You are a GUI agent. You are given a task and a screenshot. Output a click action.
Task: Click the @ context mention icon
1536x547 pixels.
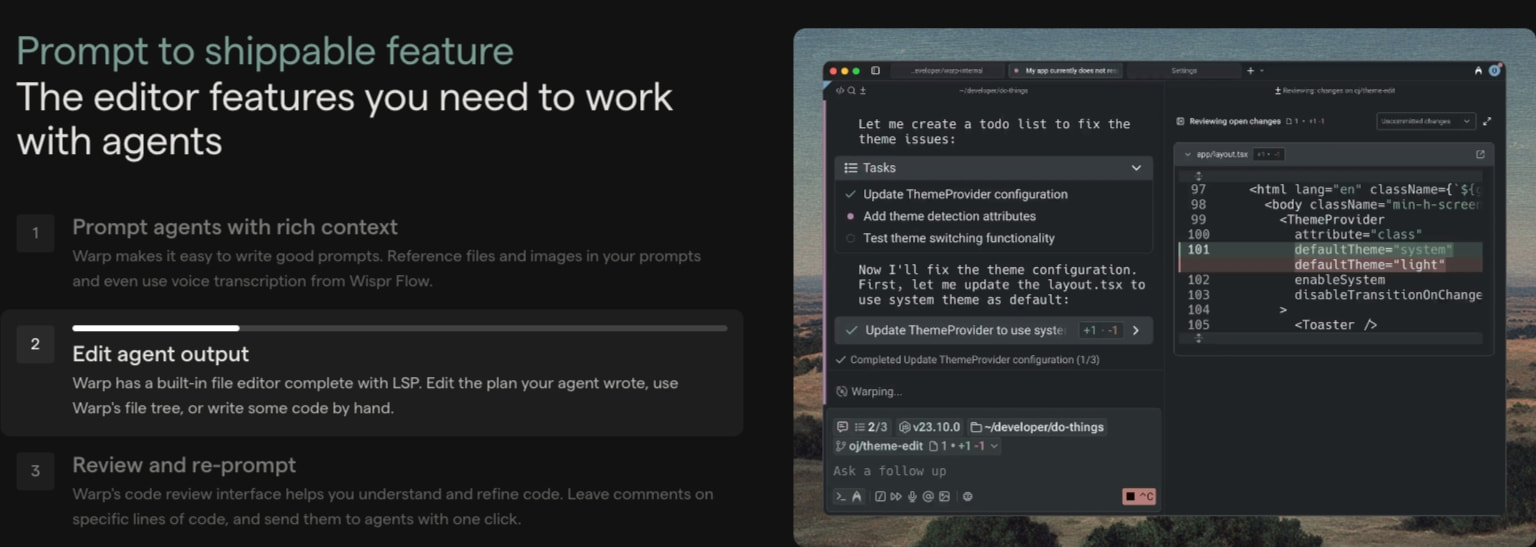click(x=928, y=496)
